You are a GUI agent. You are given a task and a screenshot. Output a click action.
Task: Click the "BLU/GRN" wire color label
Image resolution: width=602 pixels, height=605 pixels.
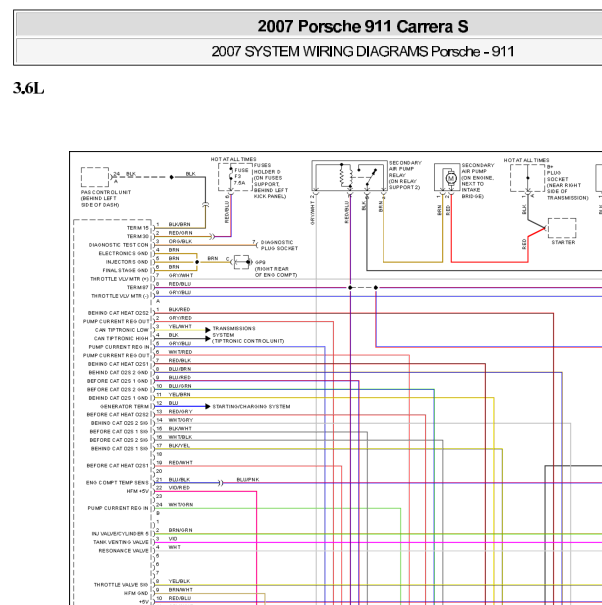click(180, 386)
